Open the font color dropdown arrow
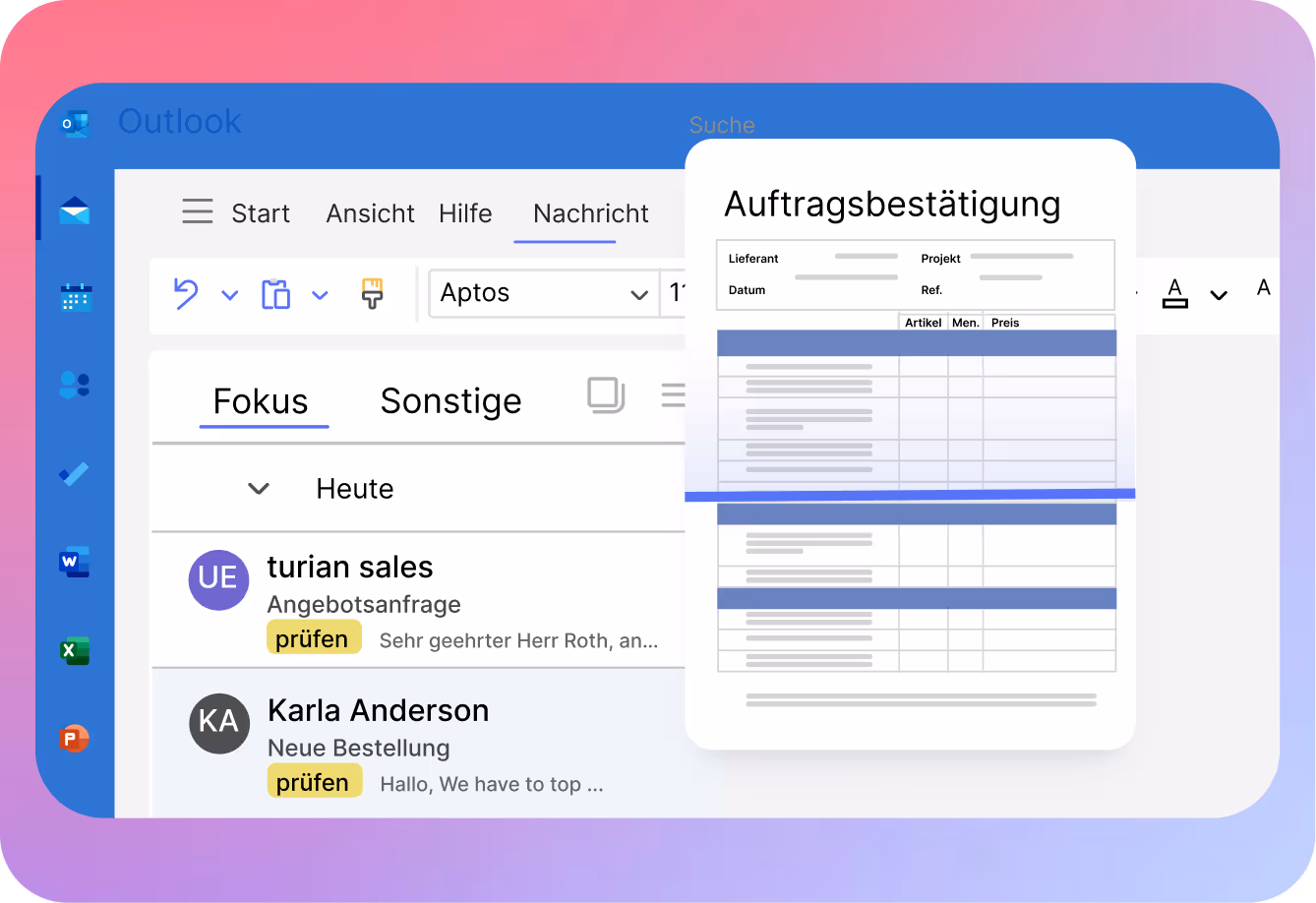The image size is (1316, 903). tap(1219, 295)
